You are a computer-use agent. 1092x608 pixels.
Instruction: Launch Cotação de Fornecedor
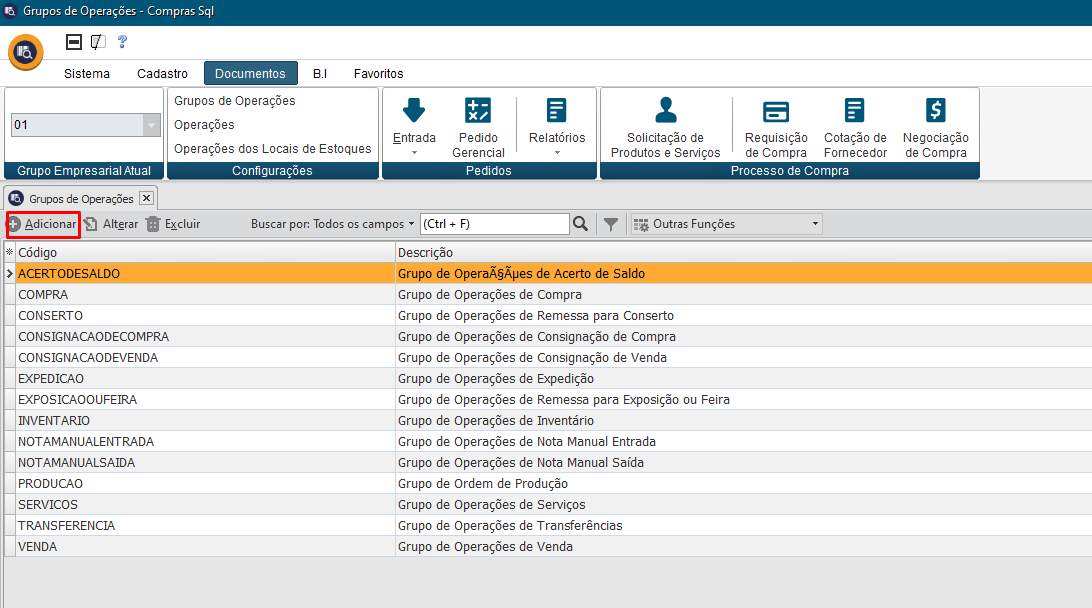855,111
